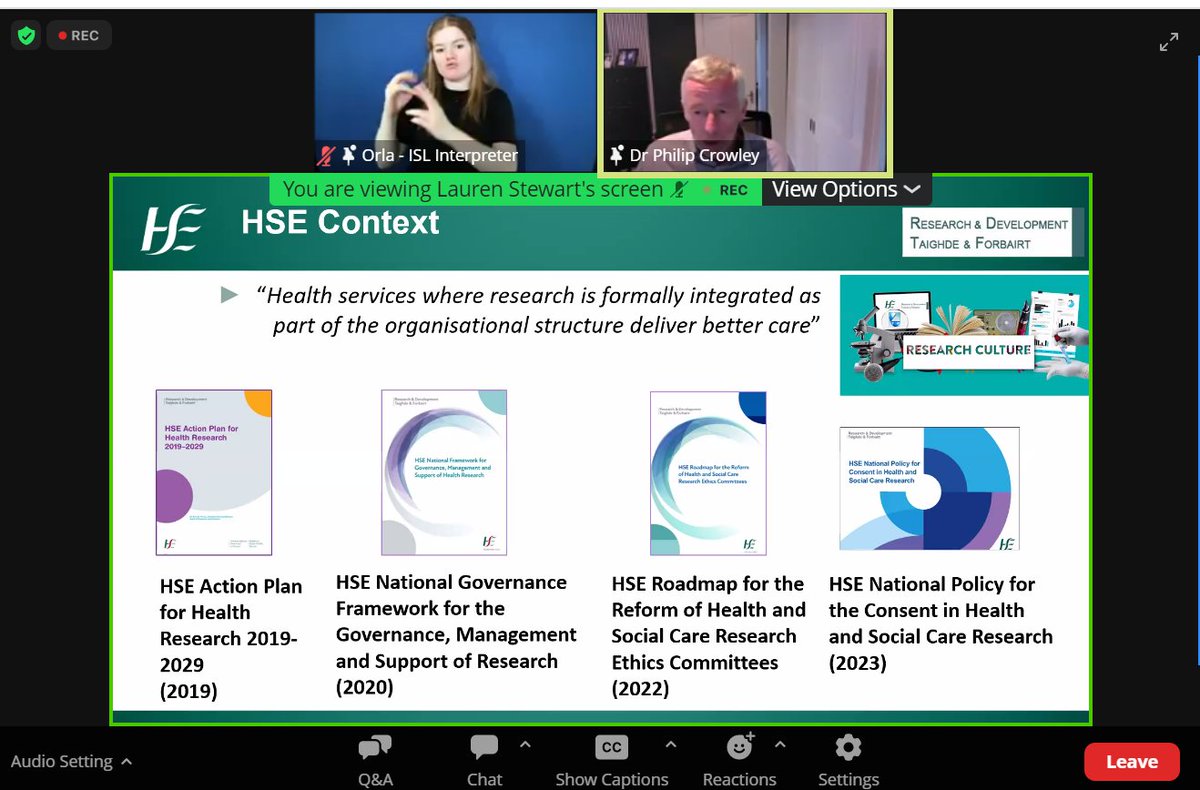This screenshot has width=1200, height=790.
Task: Click the 'HSE Roadmap for the Reform' caption
Action: (709, 636)
